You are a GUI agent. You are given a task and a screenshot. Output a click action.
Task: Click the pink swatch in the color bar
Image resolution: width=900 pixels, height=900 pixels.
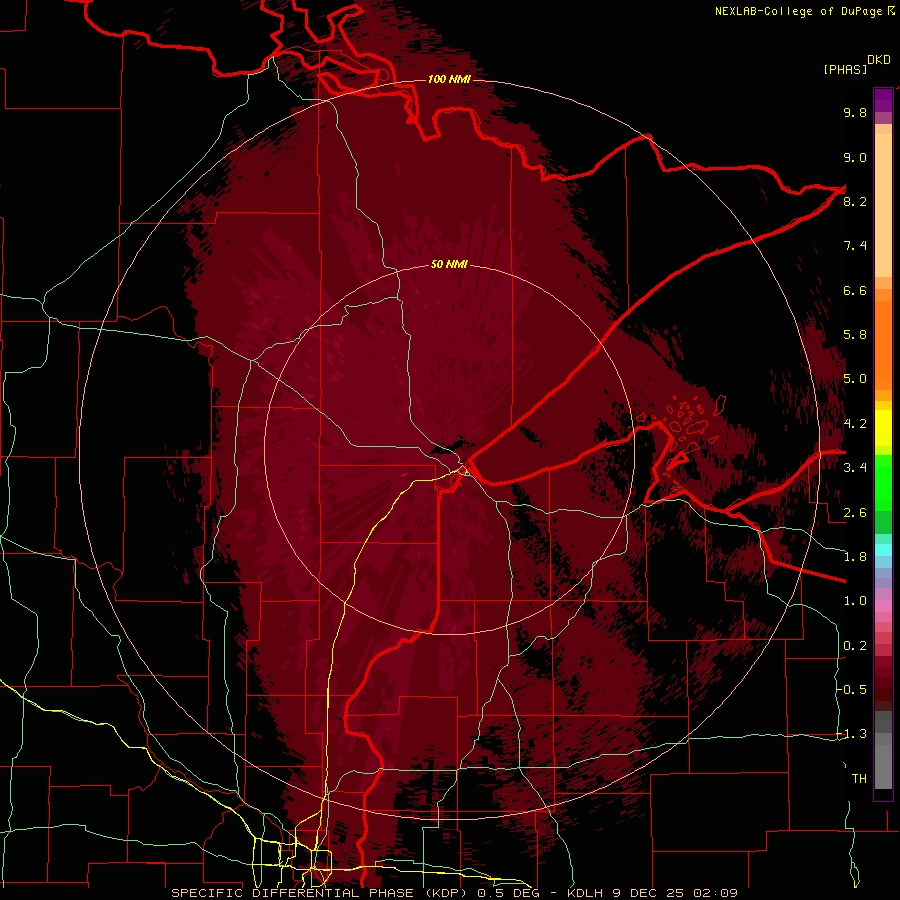click(x=883, y=606)
